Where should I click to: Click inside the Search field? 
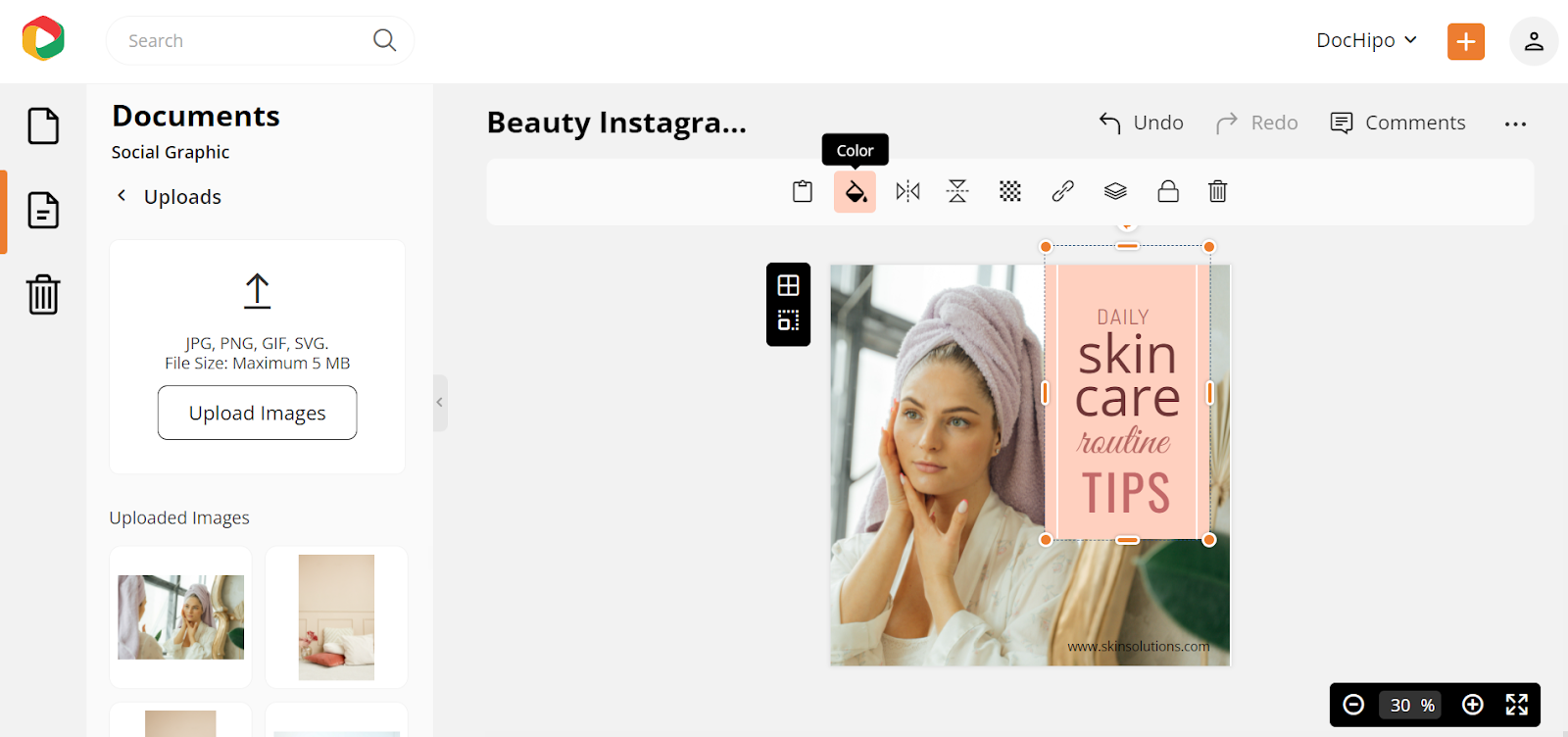pos(260,40)
